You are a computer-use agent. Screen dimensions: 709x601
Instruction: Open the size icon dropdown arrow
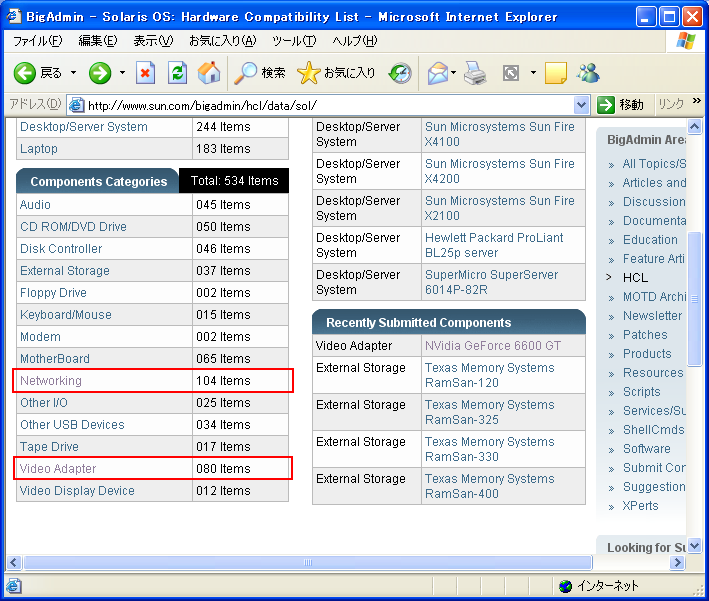pyautogui.click(x=534, y=73)
